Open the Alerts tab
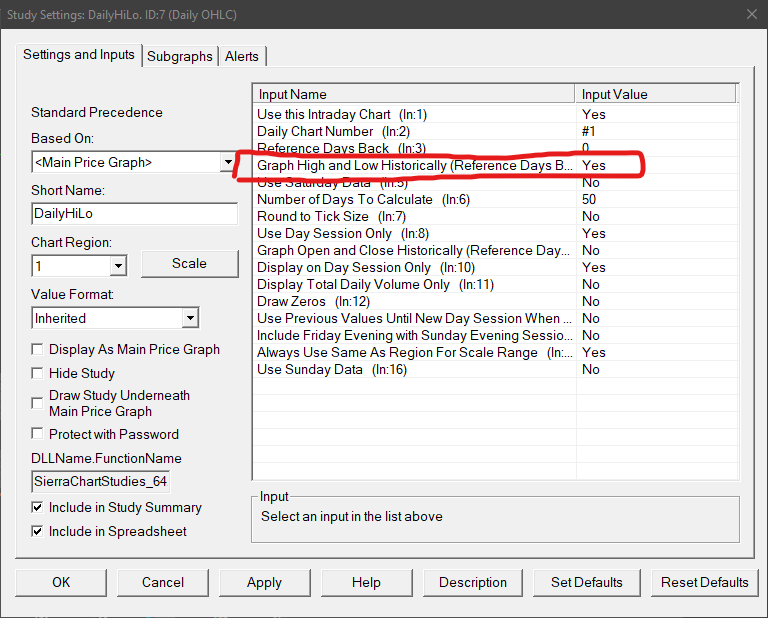The width and height of the screenshot is (768, 618). 241,56
